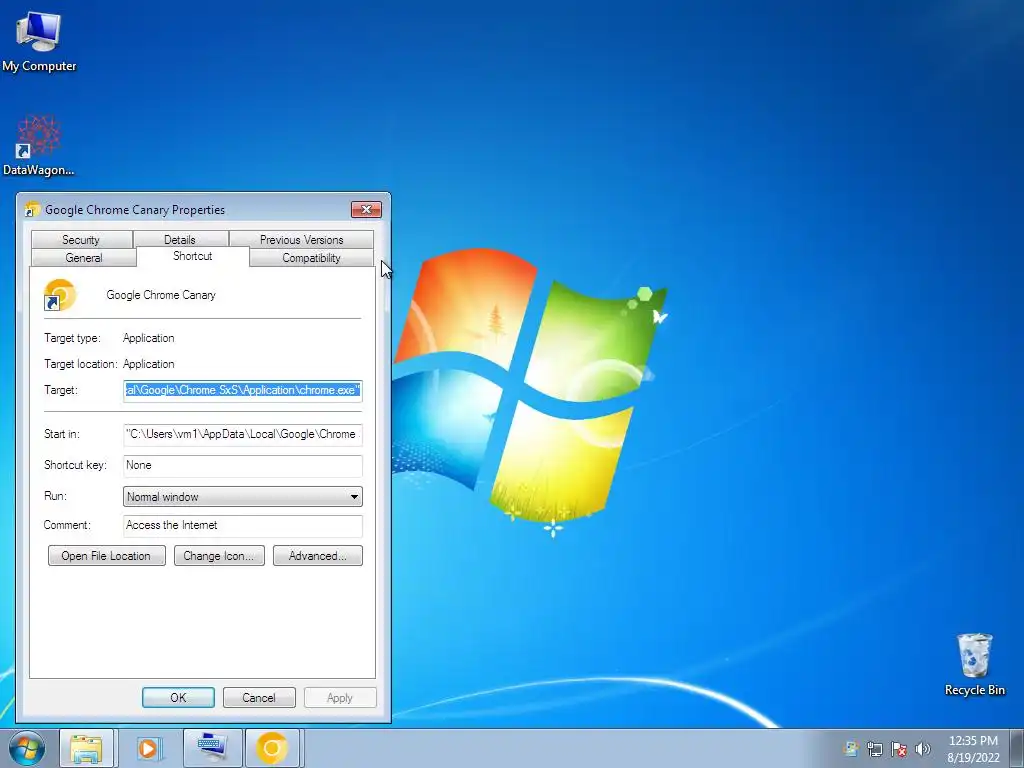Switch to the Details tab
Viewport: 1024px width, 768px height.
[180, 240]
